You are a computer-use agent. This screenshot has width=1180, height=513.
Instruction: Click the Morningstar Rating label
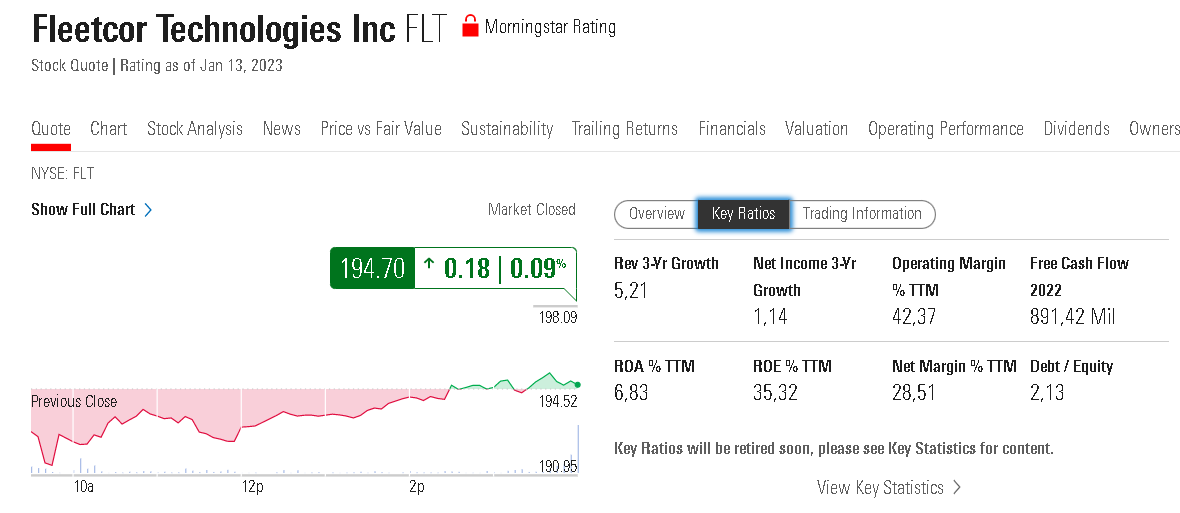click(x=550, y=28)
